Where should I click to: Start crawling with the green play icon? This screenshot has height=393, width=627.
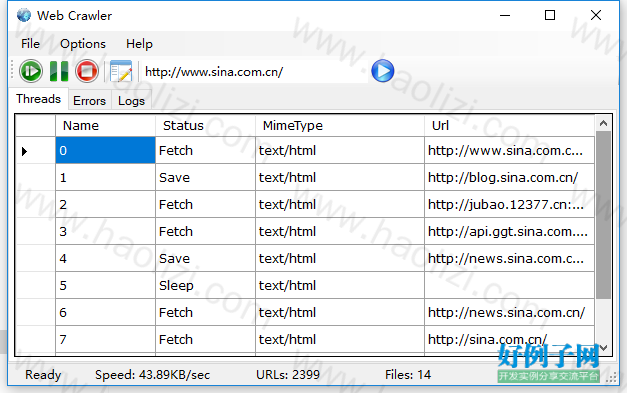(x=31, y=71)
